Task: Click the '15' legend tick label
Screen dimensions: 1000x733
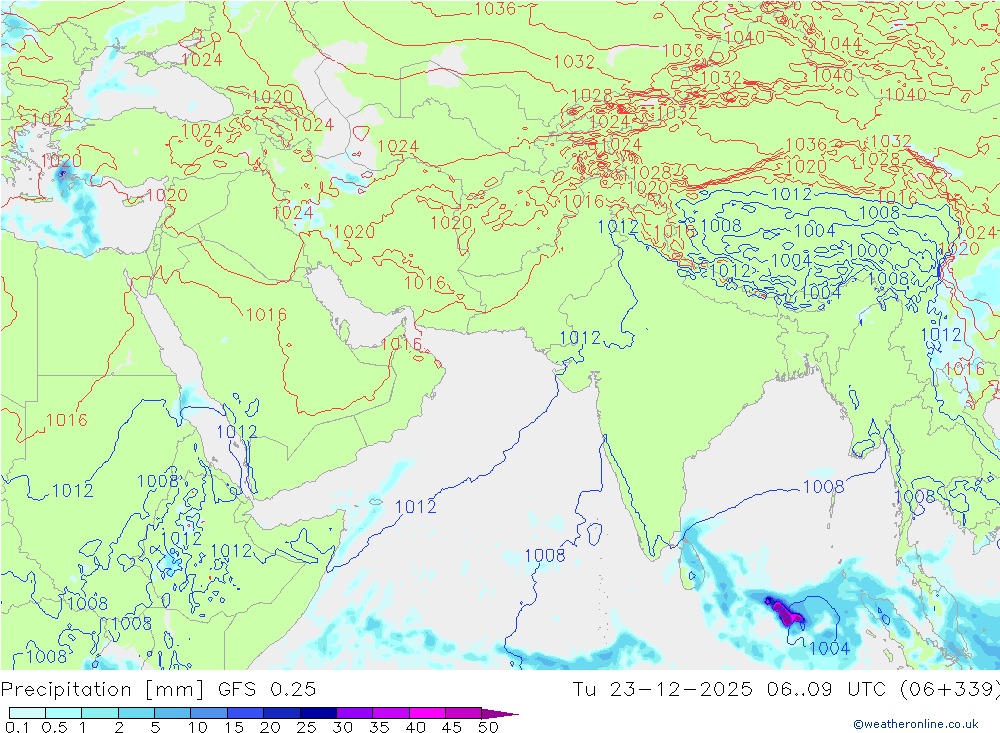Action: (234, 727)
